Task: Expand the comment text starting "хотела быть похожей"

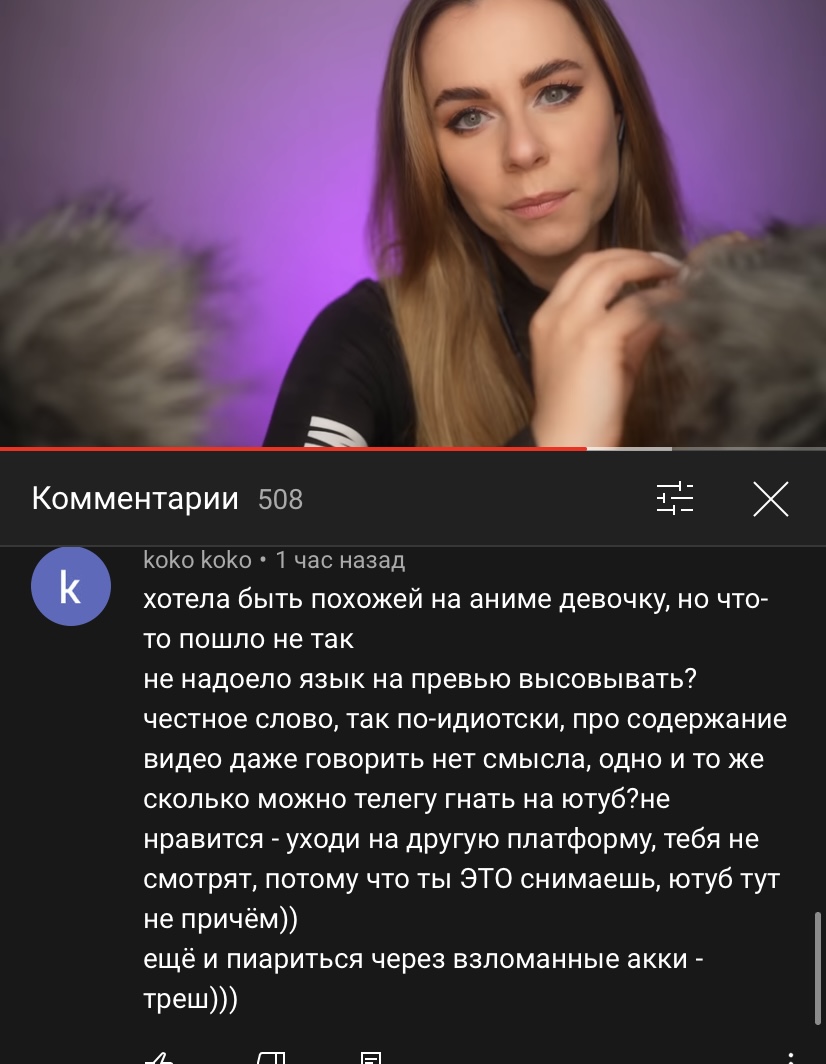Action: (464, 799)
